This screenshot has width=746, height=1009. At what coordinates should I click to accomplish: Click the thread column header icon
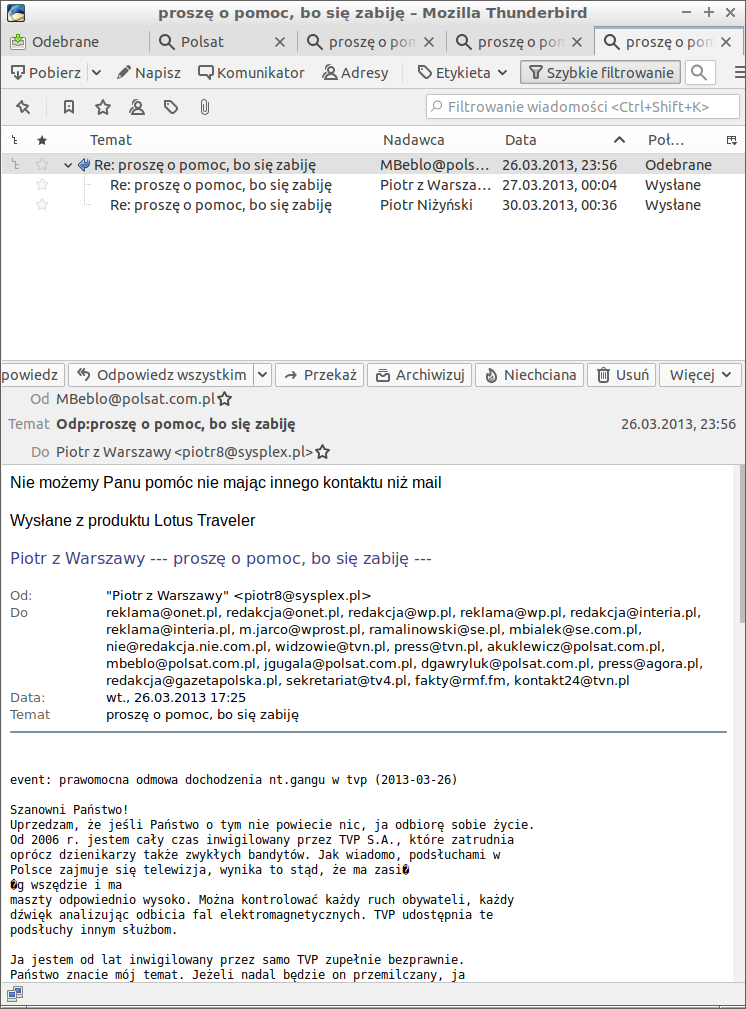pyautogui.click(x=15, y=140)
